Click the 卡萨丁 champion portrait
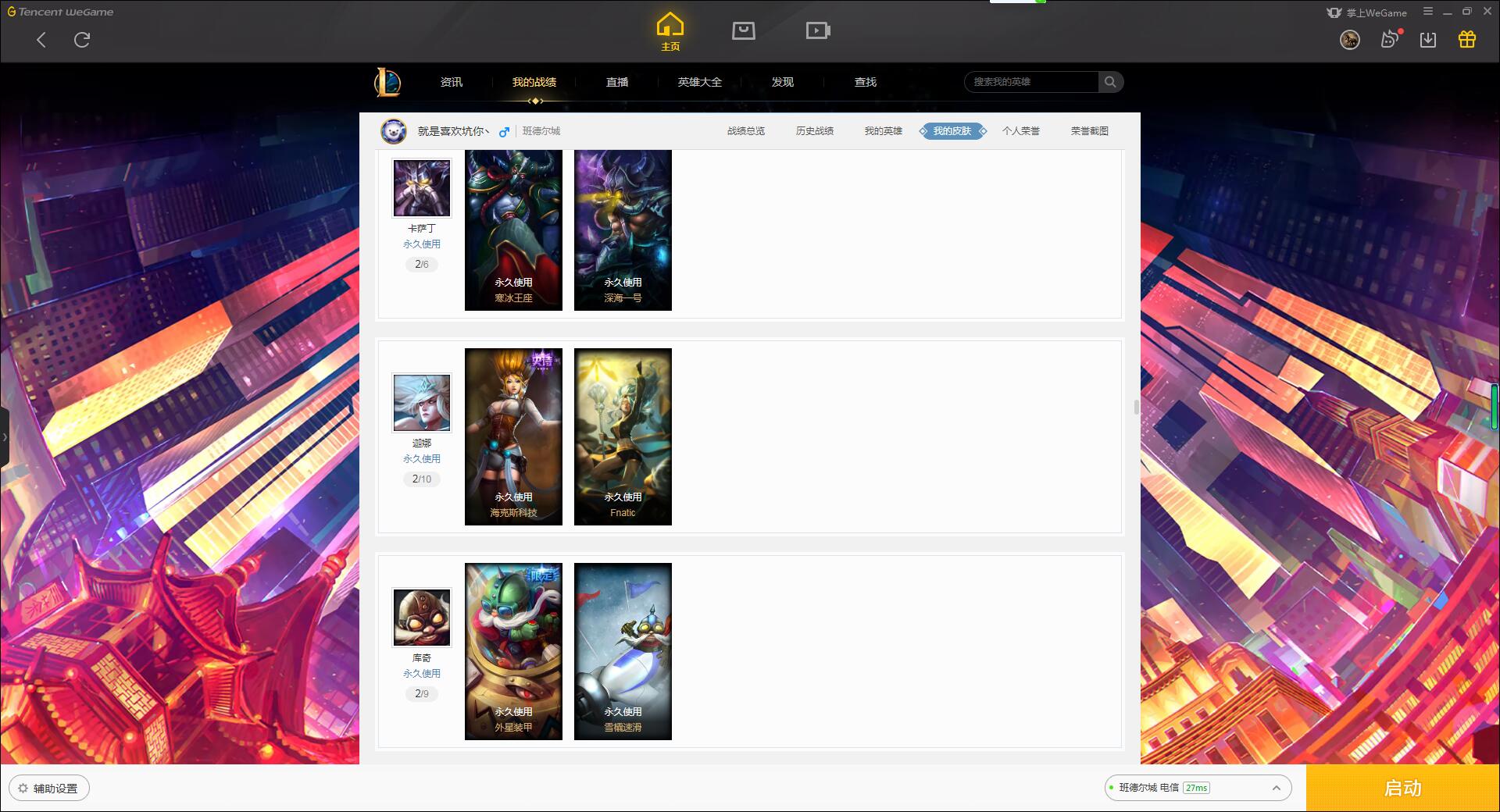This screenshot has height=812, width=1500. (422, 188)
